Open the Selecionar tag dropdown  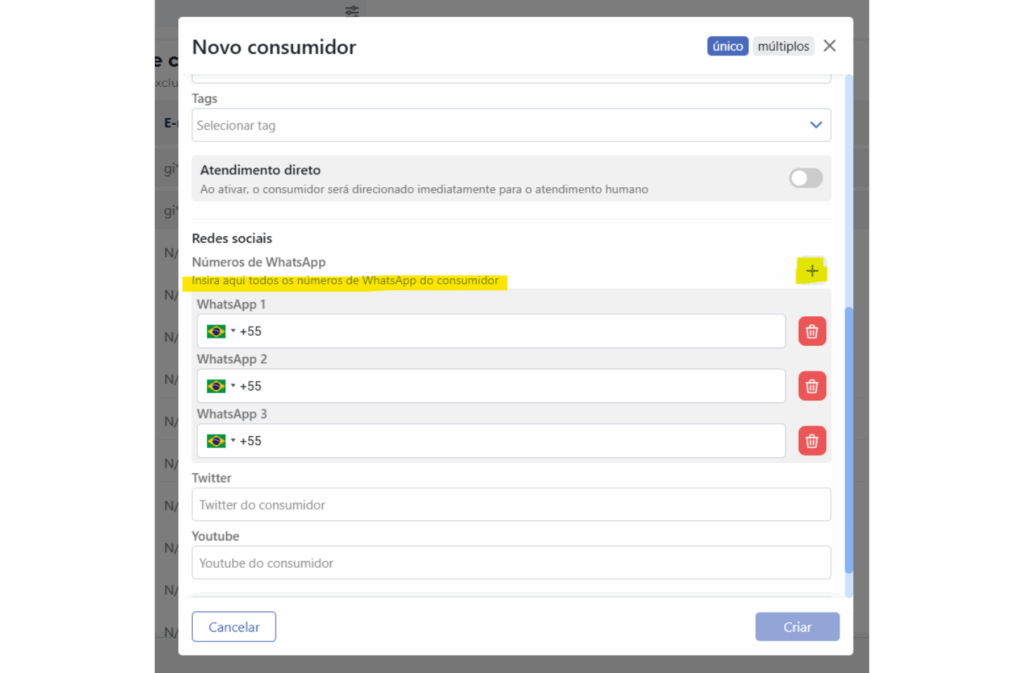[x=500, y=126]
